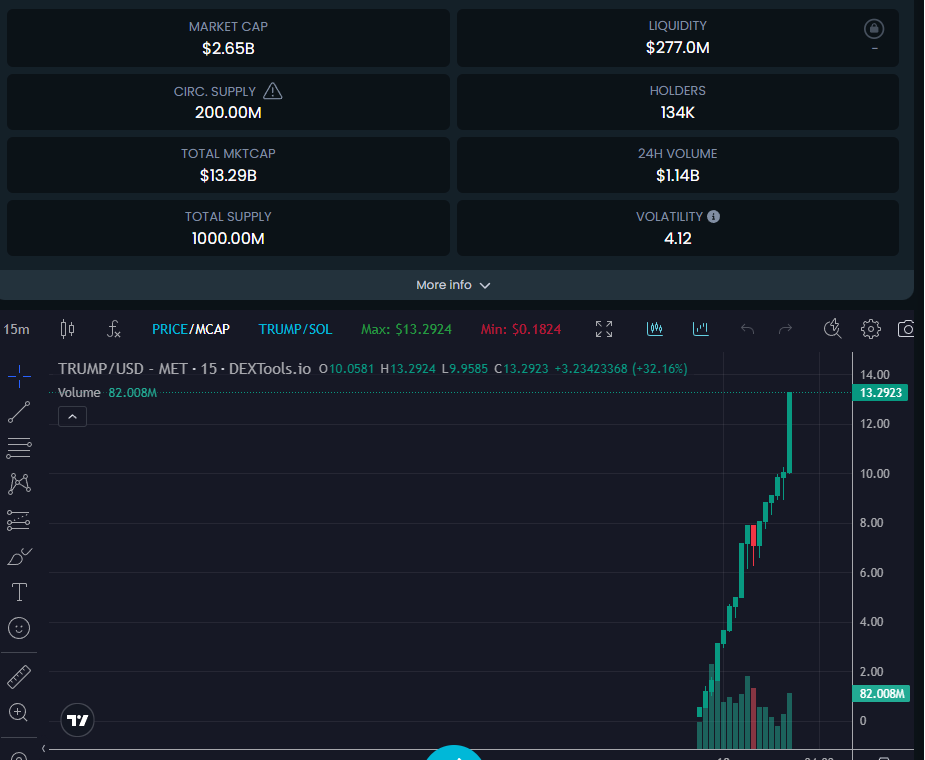Viewport: 925px width, 760px height.
Task: Switch chart to MCAP mode
Action: tap(212, 329)
